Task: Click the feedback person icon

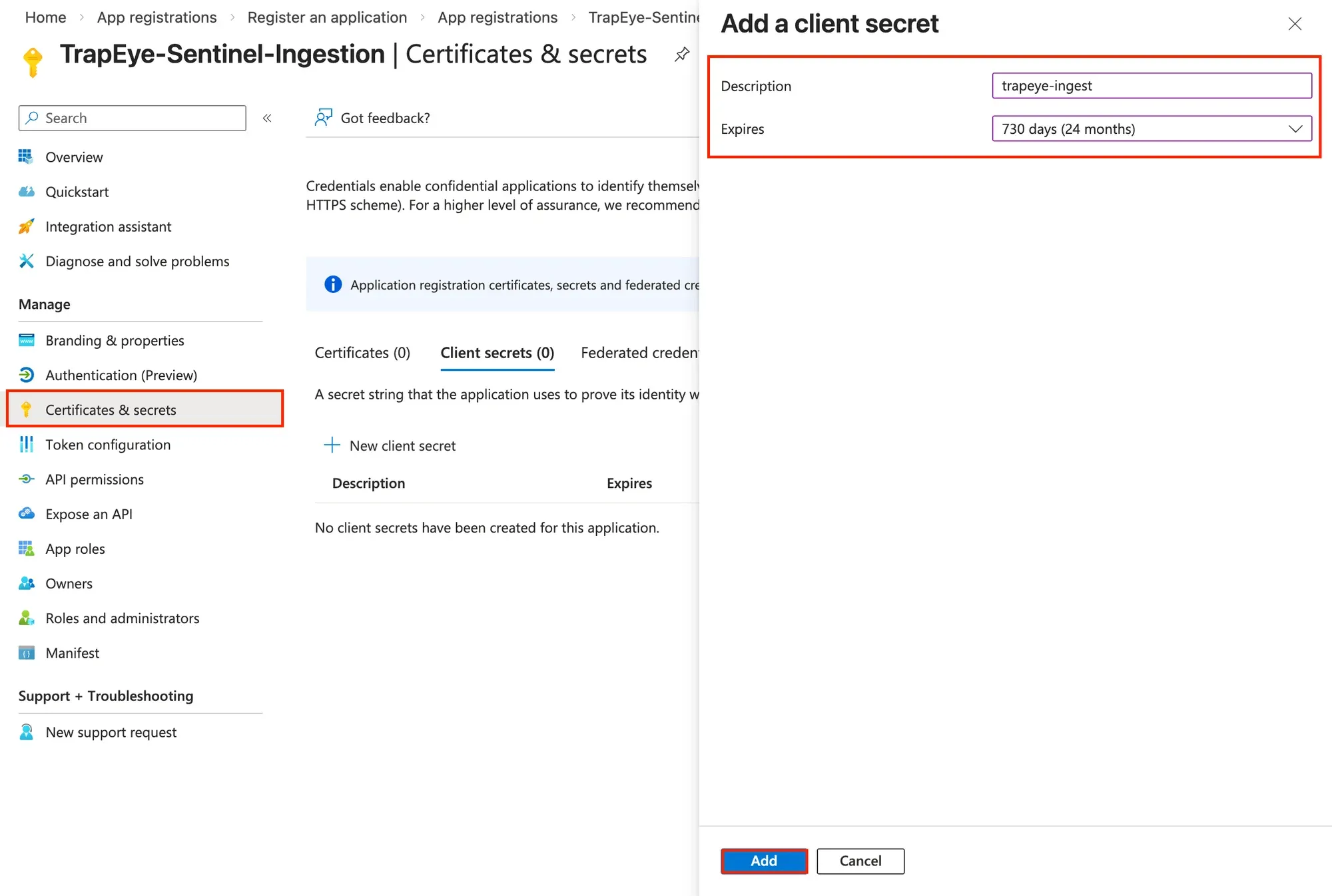Action: coord(323,118)
